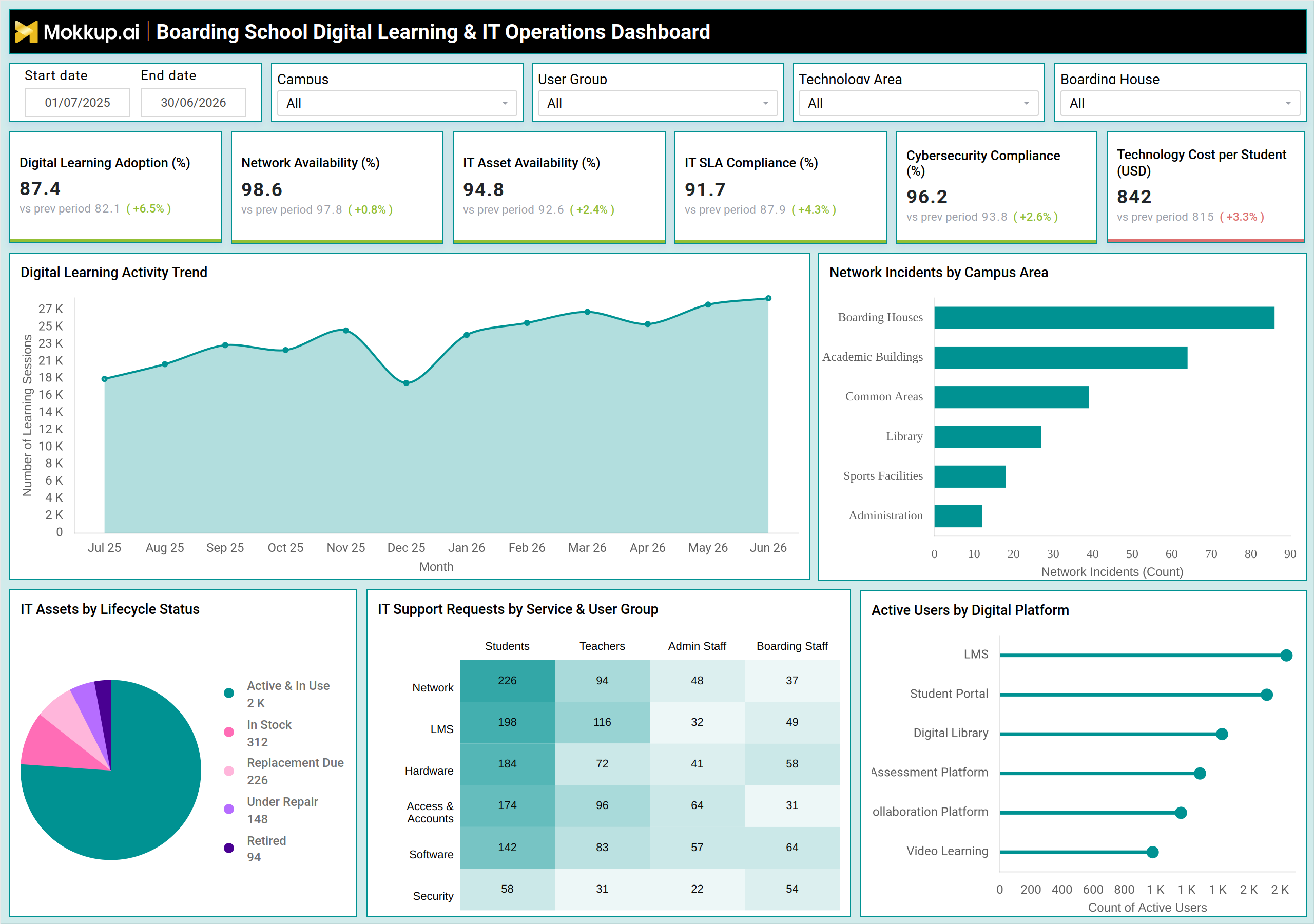
Task: Click the Mar 26 data point on trend line
Action: tap(587, 312)
